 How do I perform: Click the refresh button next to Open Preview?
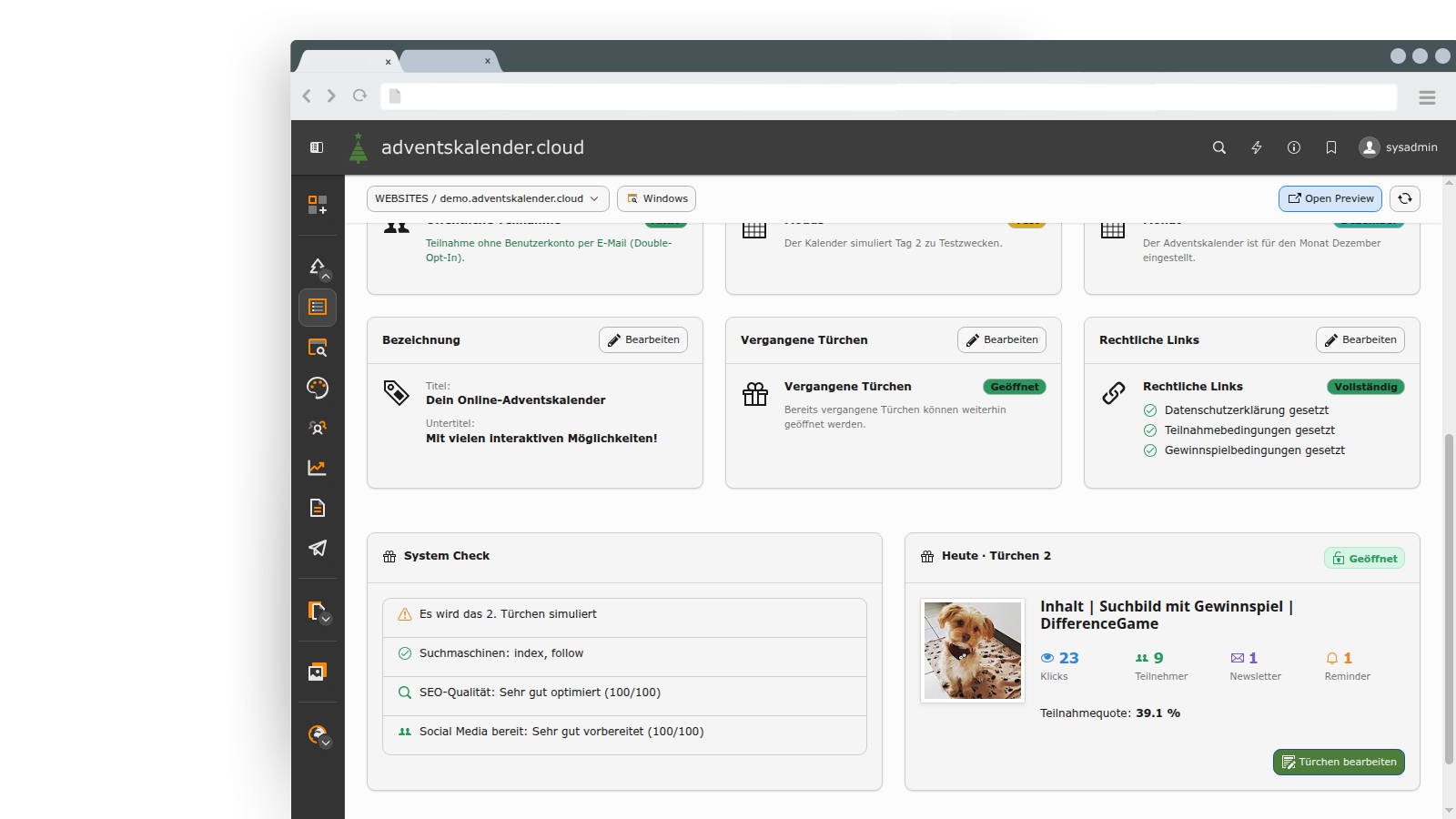click(x=1405, y=198)
